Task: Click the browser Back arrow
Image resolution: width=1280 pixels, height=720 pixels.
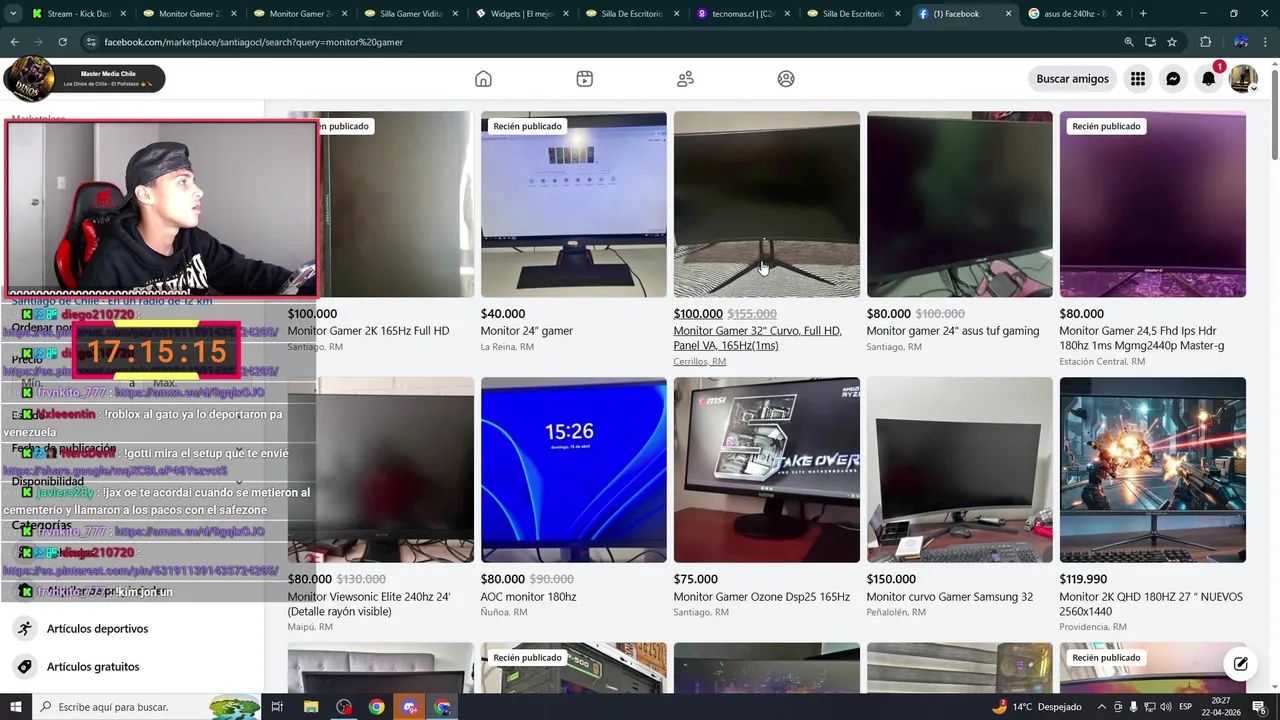Action: point(14,42)
